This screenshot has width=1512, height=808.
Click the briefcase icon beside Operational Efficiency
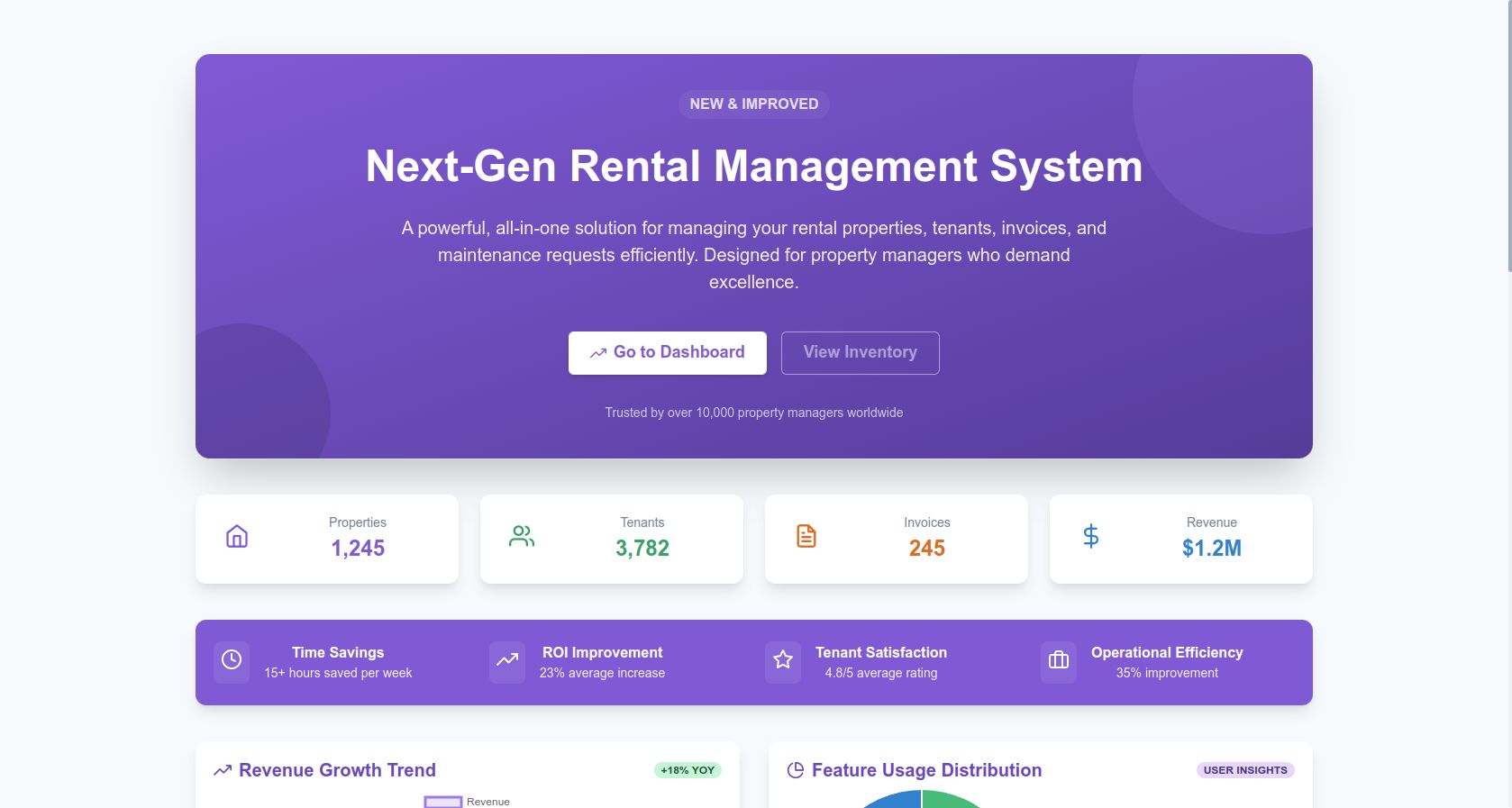1059,660
